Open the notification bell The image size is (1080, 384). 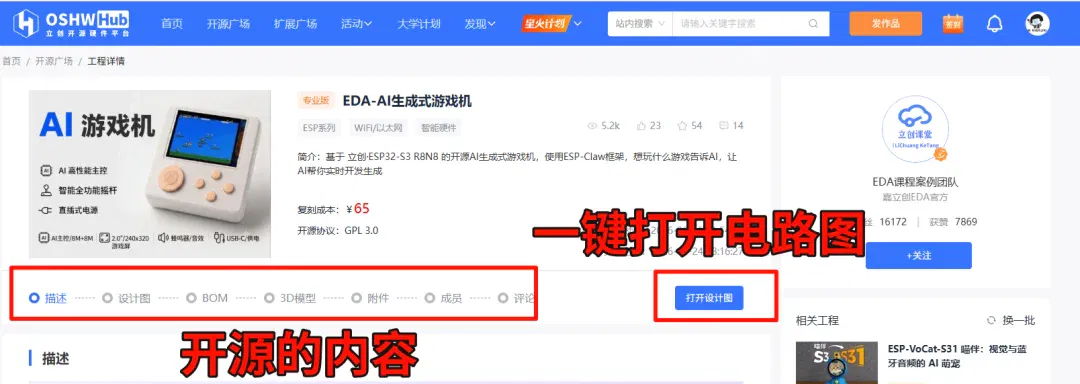(x=994, y=24)
